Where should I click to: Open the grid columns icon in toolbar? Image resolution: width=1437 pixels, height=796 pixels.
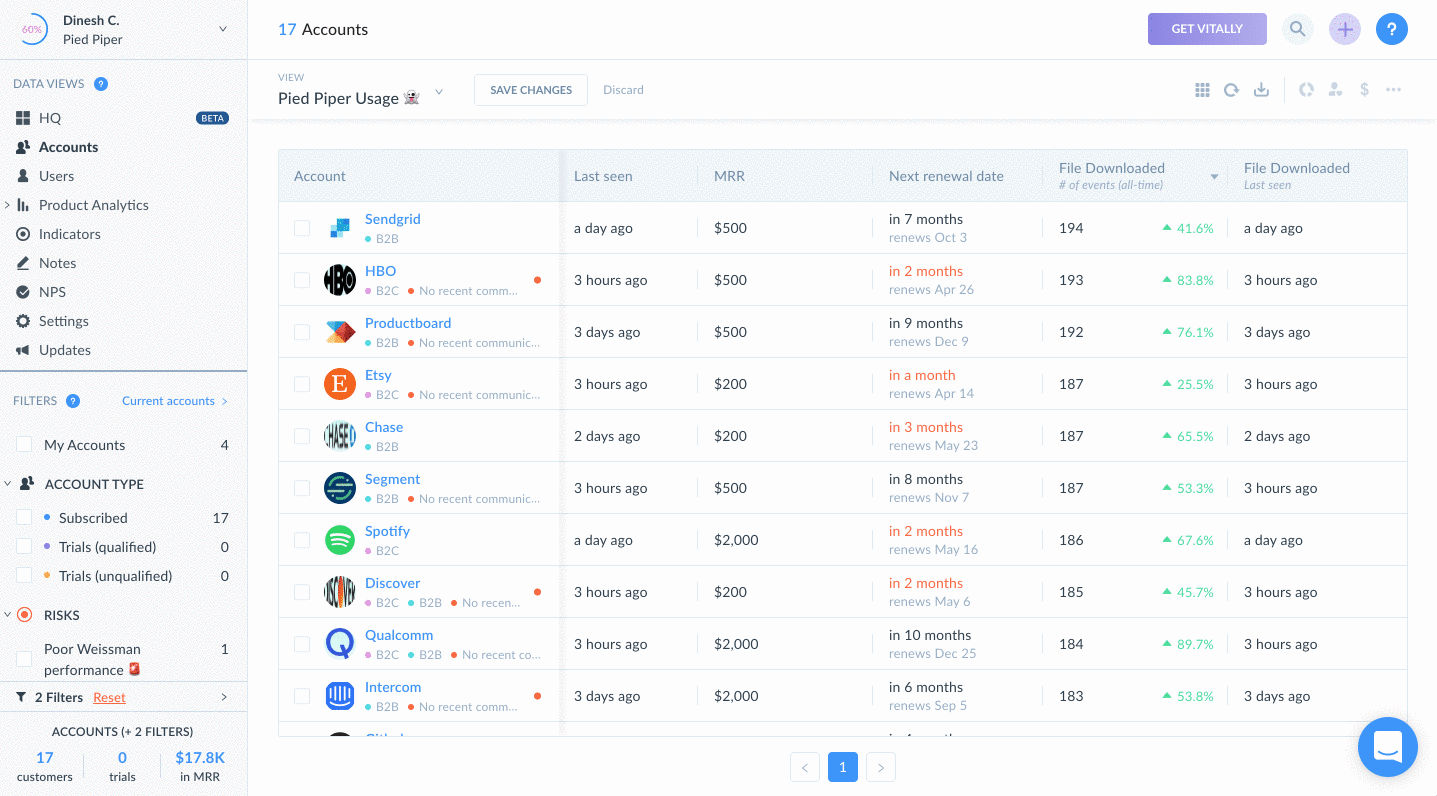tap(1202, 90)
